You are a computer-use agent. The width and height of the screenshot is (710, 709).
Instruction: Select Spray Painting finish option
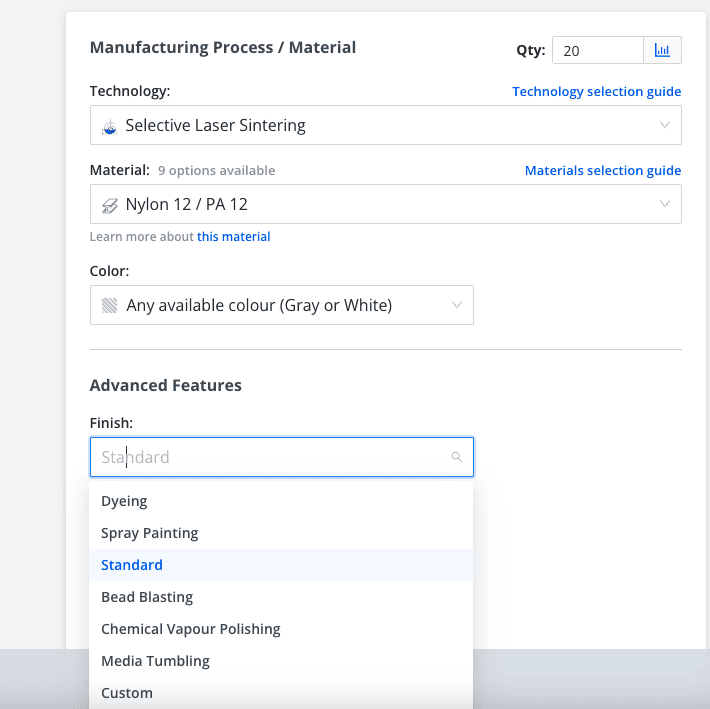pos(150,533)
